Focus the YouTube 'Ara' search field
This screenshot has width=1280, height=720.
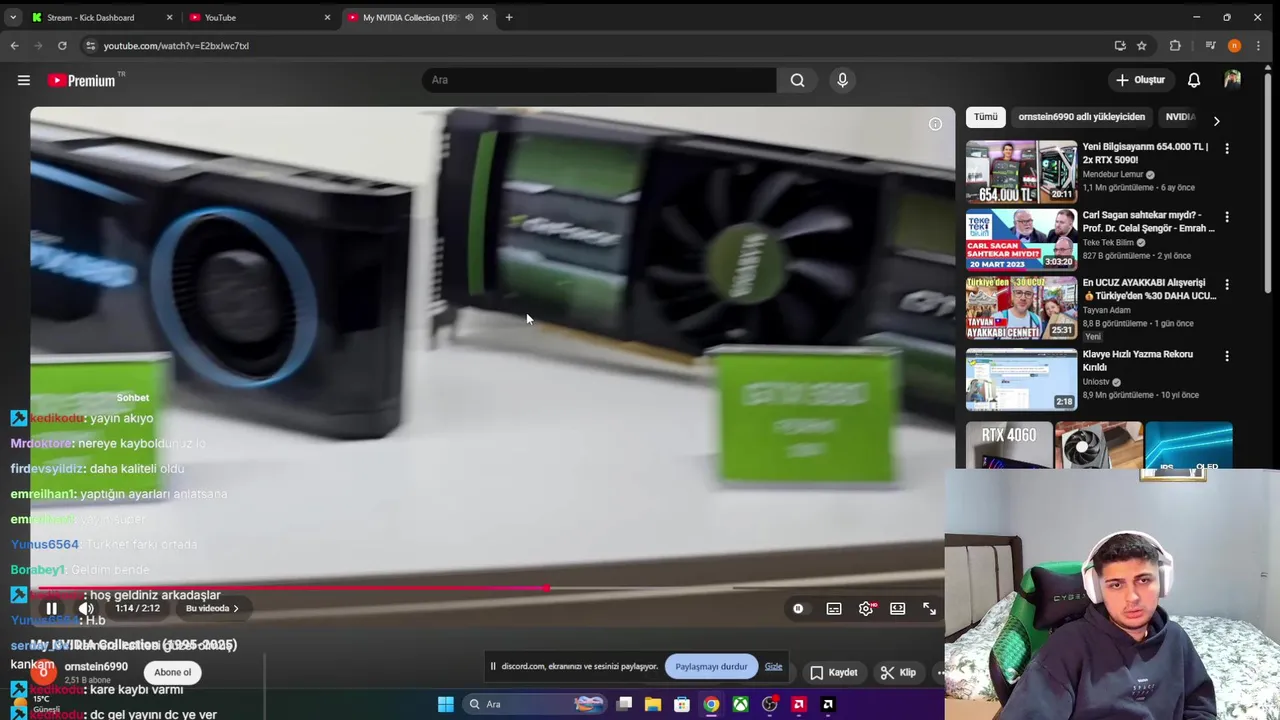tap(600, 80)
